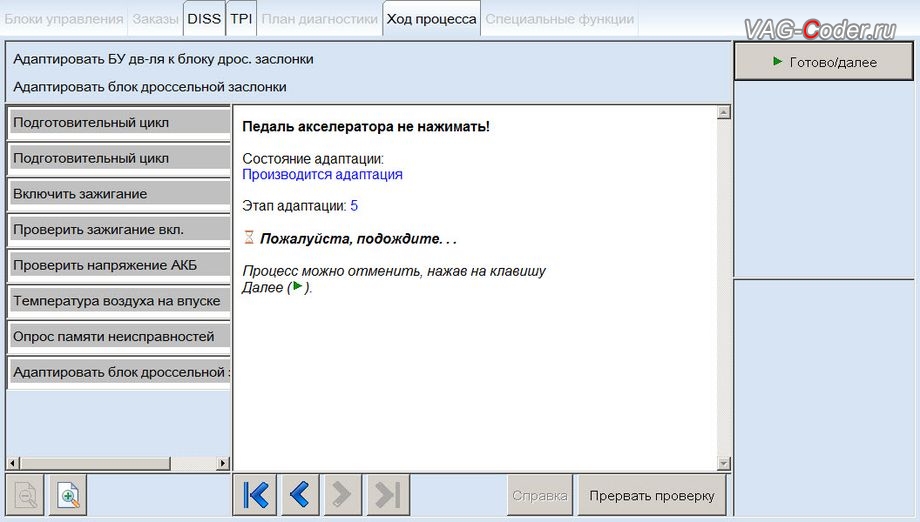Image resolution: width=920 pixels, height=522 pixels.
Task: Select Проверить напряжение АКБ step
Action: [119, 266]
